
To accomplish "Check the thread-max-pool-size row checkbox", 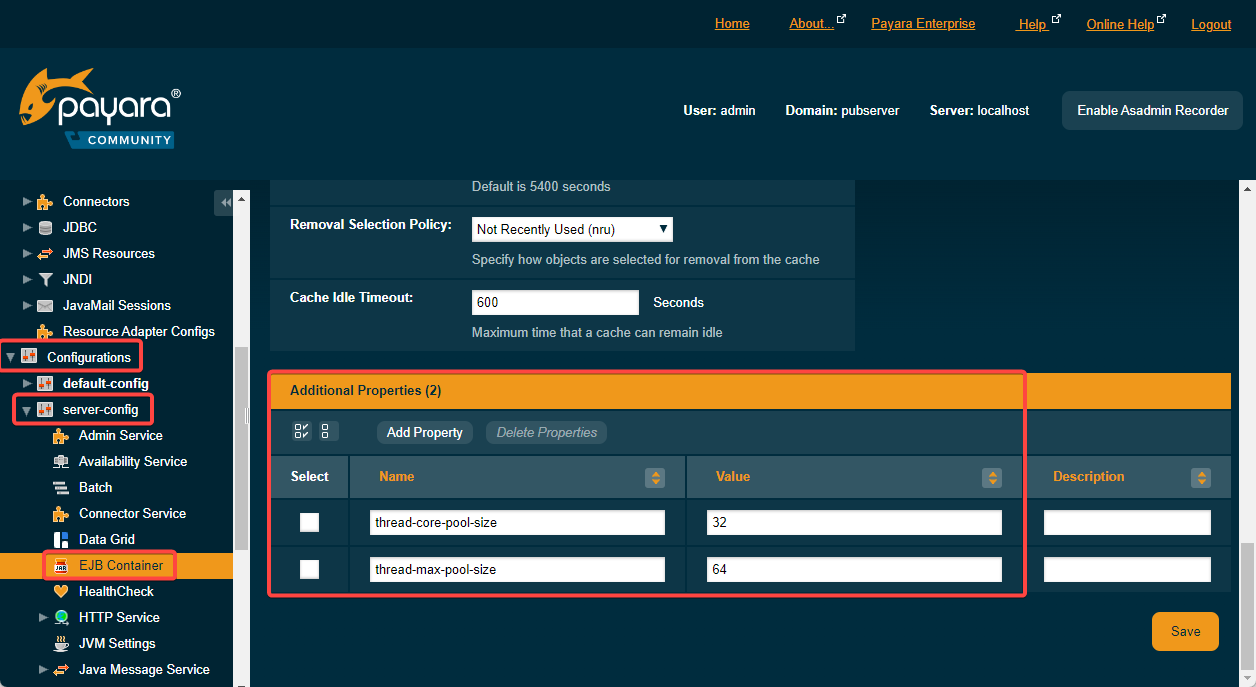I will tap(310, 569).
